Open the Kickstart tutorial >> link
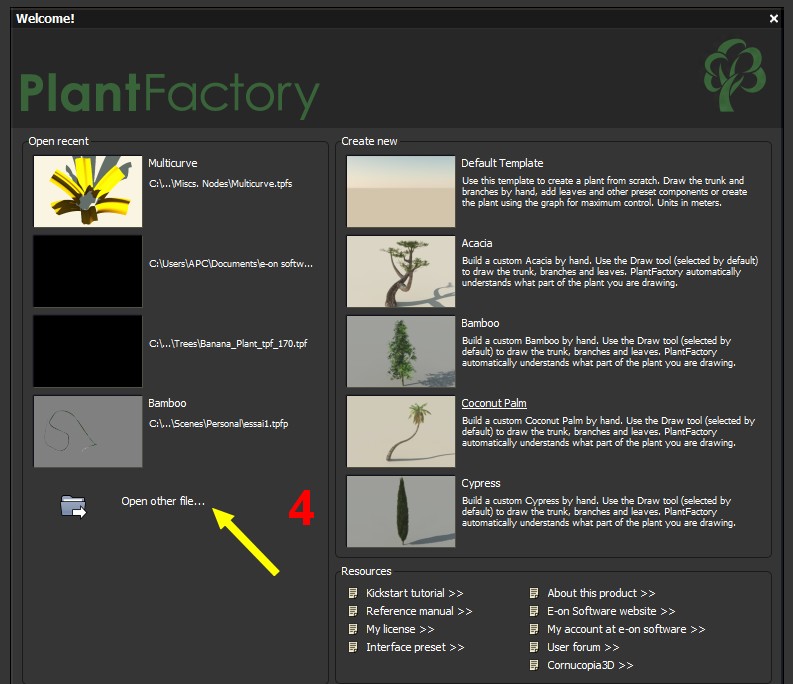 point(415,593)
